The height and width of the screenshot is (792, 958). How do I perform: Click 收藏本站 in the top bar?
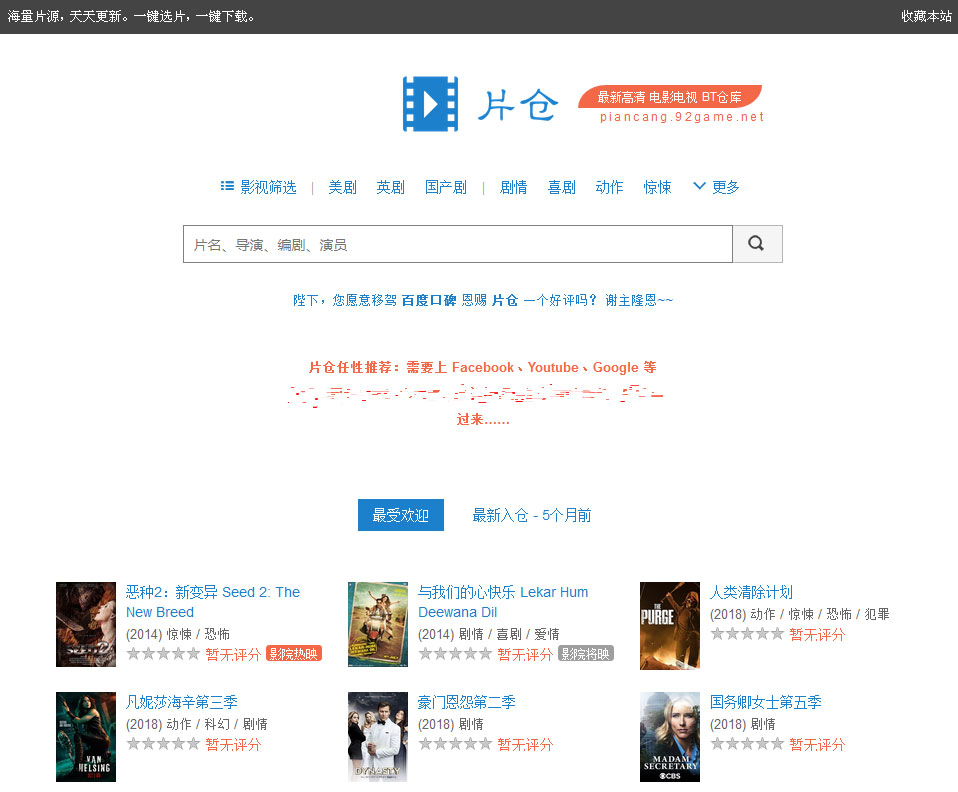tap(926, 16)
